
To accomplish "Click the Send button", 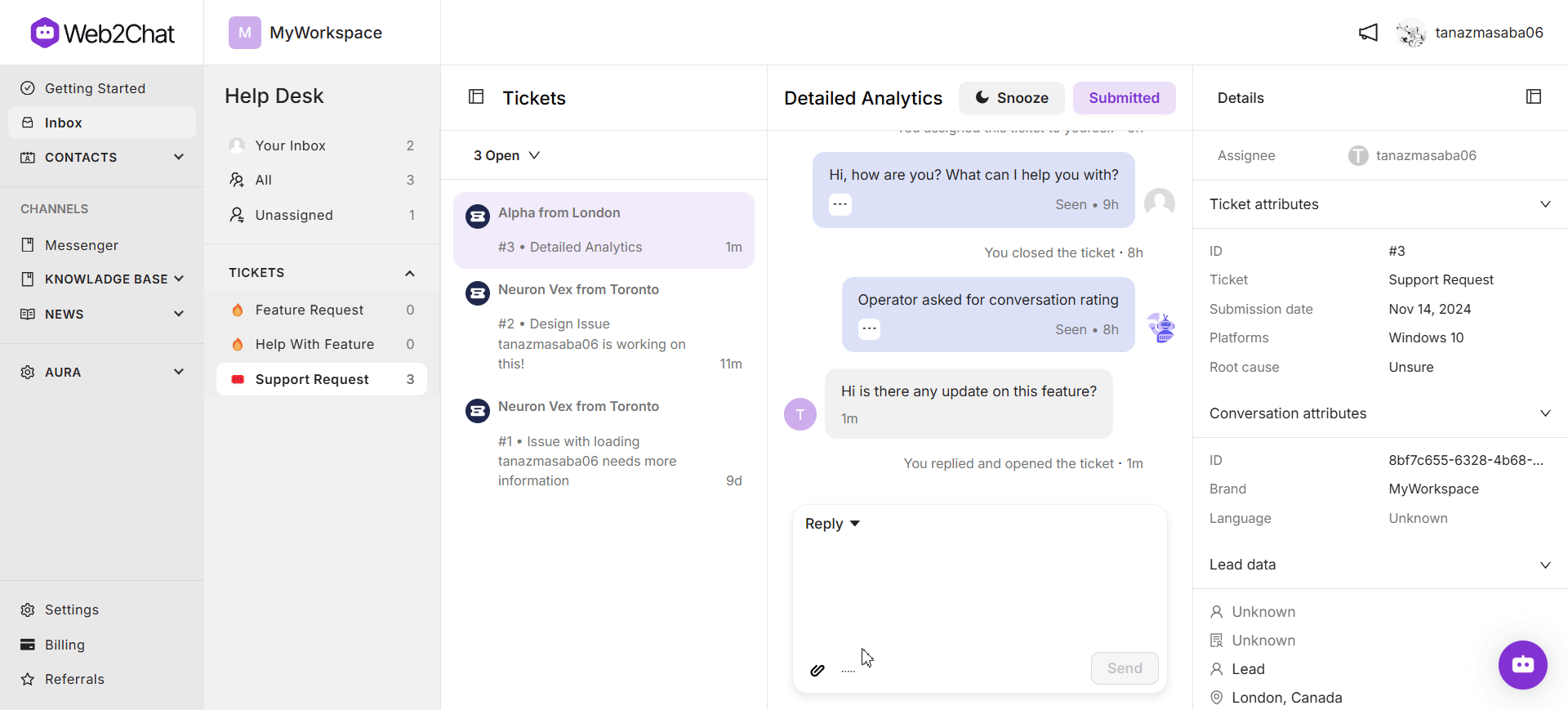I will [1125, 668].
